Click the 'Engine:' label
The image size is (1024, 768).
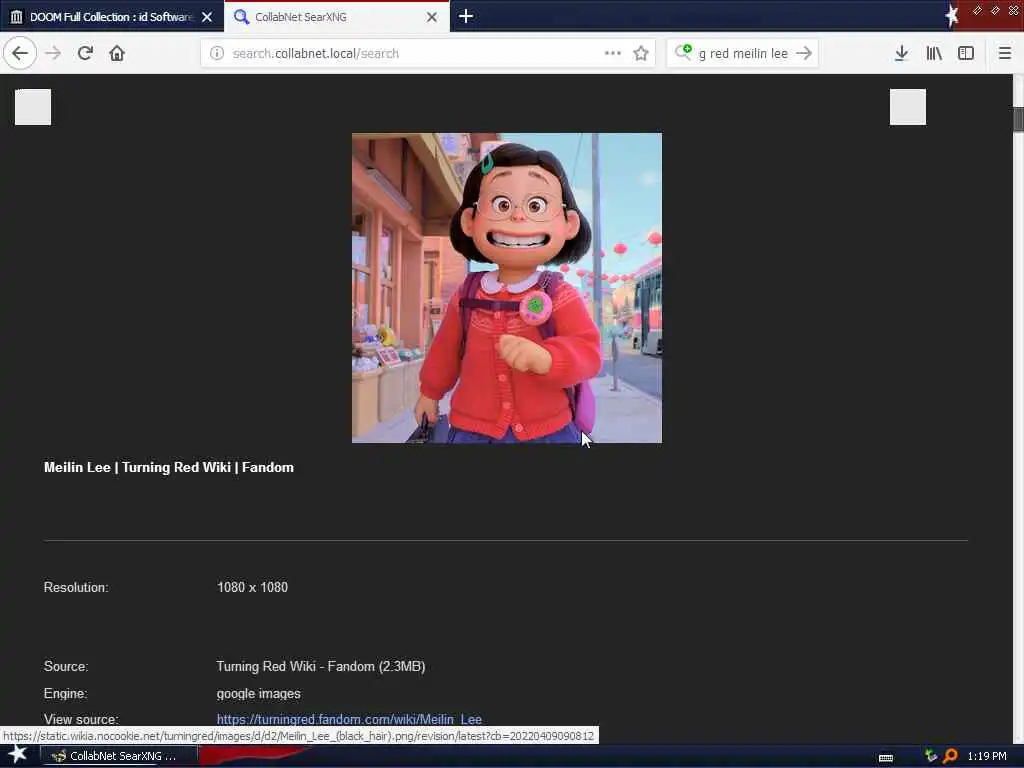(65, 694)
